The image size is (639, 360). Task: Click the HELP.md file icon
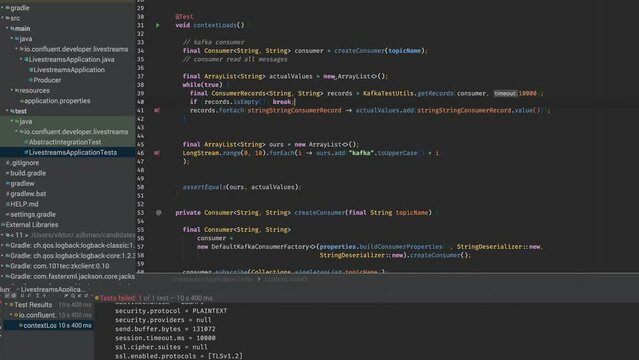coord(8,204)
